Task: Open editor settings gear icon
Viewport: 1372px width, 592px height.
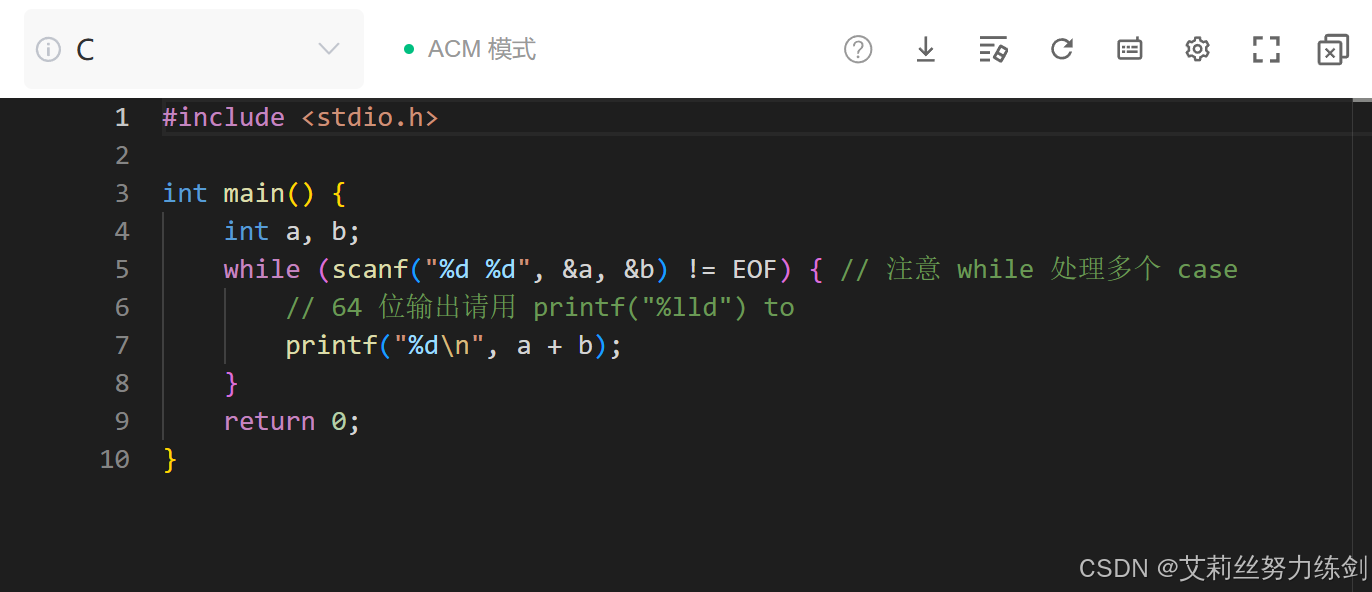Action: (1197, 49)
